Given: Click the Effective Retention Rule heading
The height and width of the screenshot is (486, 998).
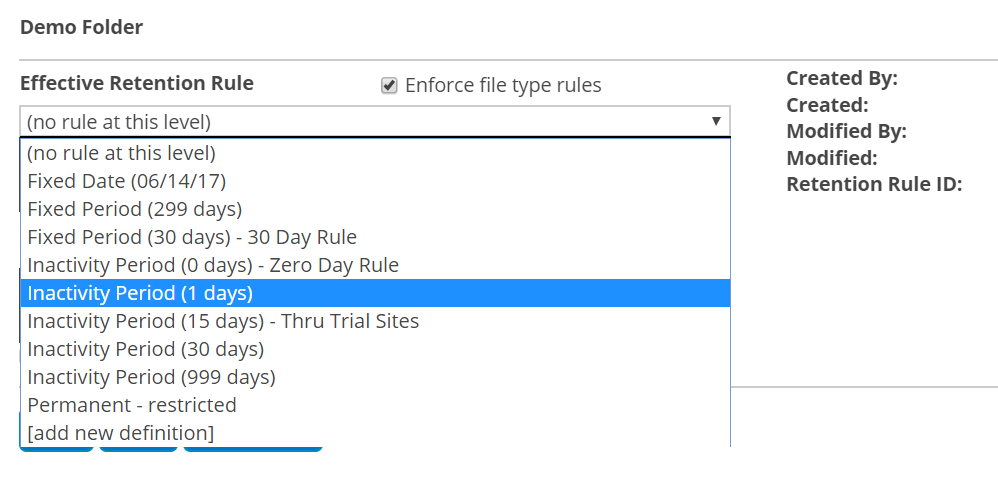Looking at the screenshot, I should 137,84.
